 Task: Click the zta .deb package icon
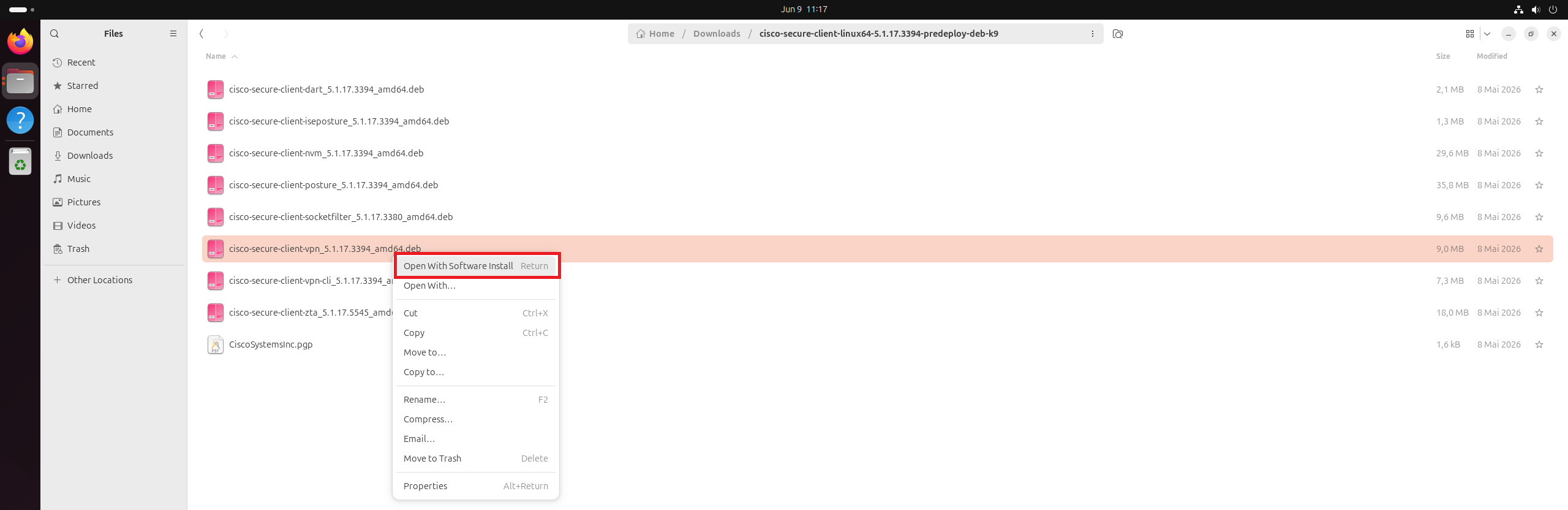[x=216, y=313]
